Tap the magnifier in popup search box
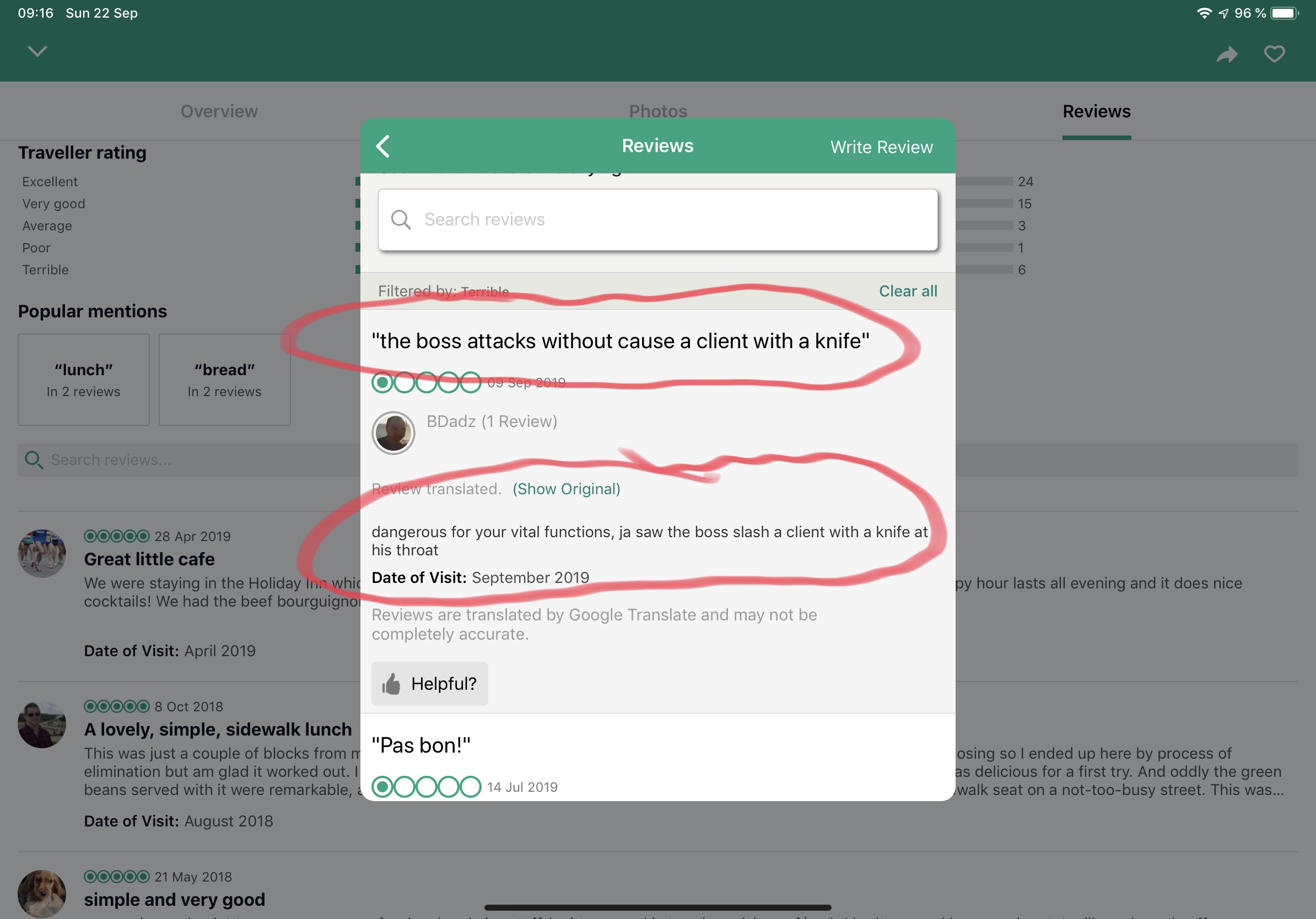The image size is (1316, 919). click(x=401, y=219)
